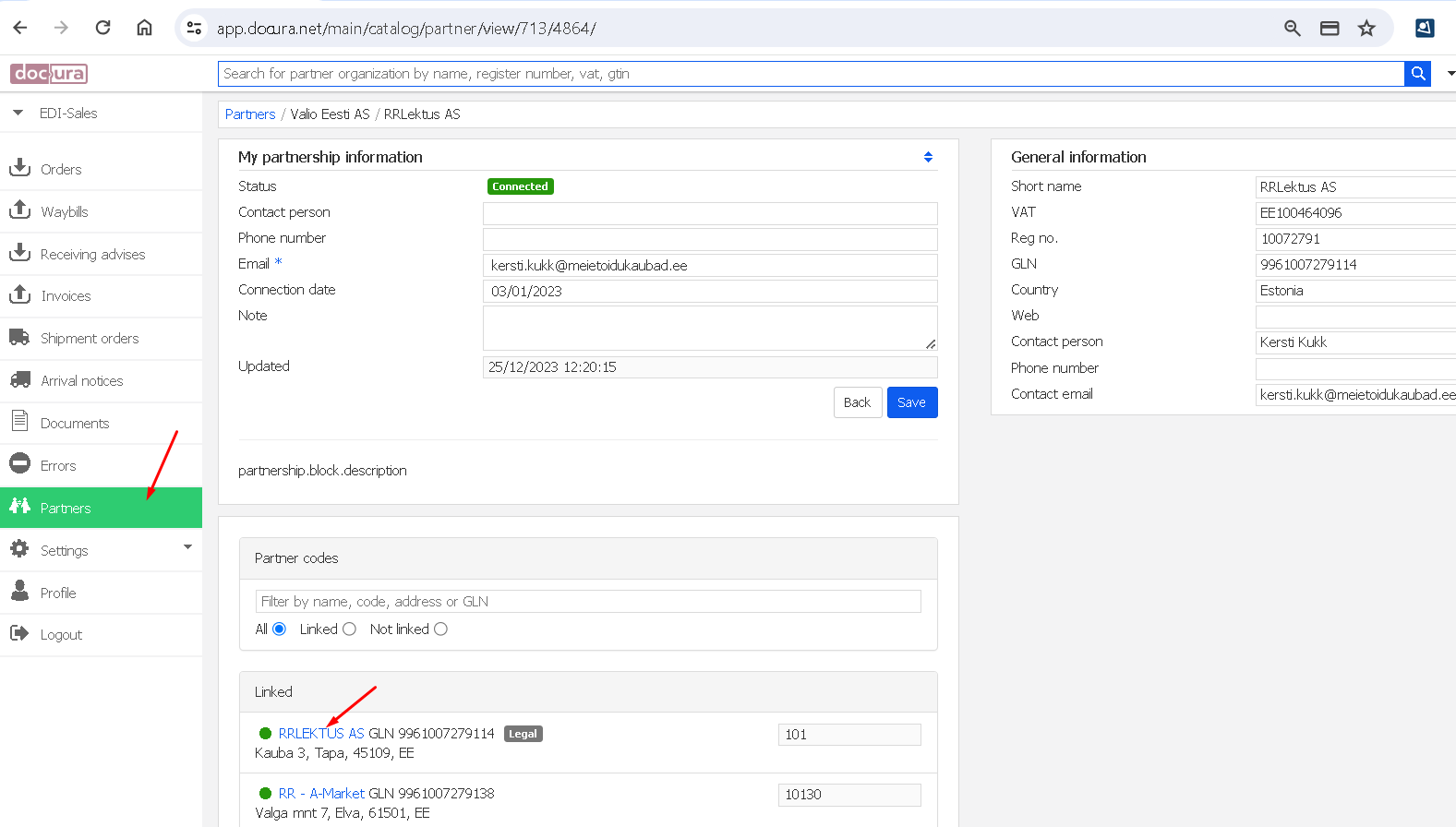The width and height of the screenshot is (1456, 827).
Task: Open the zoom magnifier icon in address bar
Action: click(1293, 29)
